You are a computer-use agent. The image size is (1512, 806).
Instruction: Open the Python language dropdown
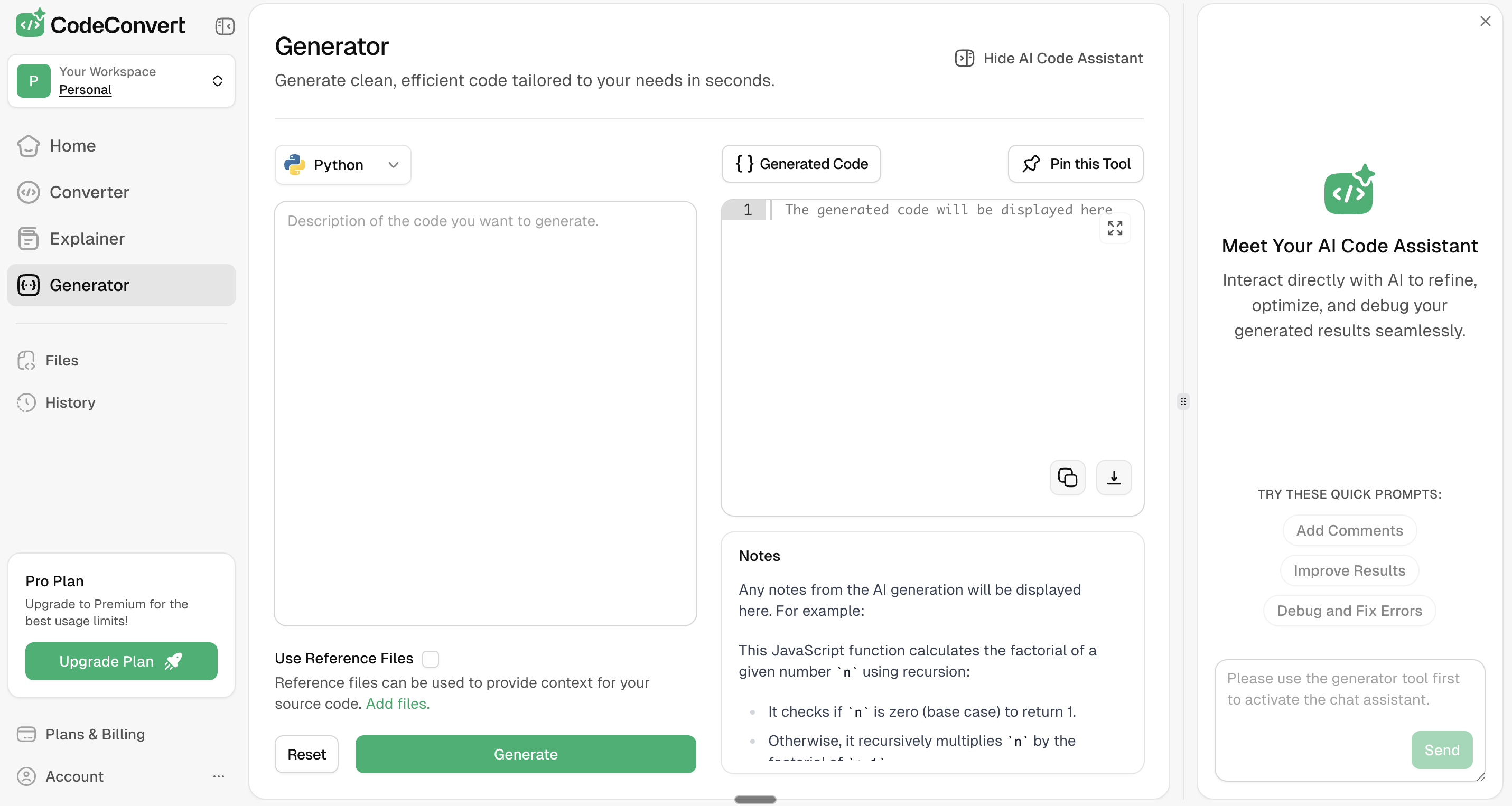(342, 165)
